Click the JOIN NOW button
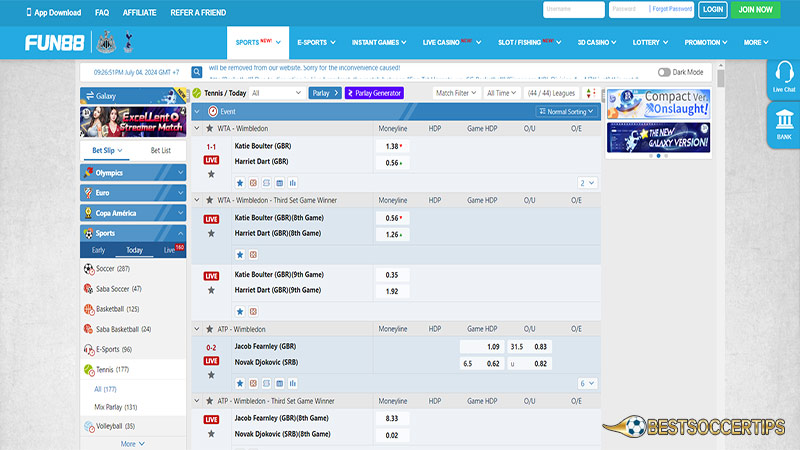Screen dimensions: 800x450 pos(755,10)
